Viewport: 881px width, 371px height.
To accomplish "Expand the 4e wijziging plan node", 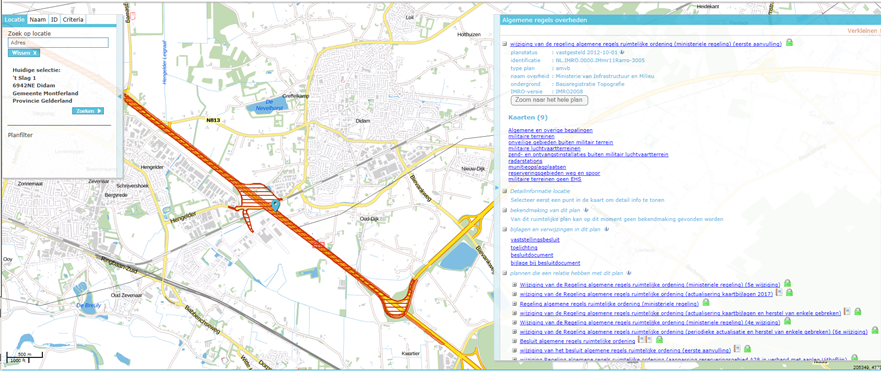I will pos(515,323).
